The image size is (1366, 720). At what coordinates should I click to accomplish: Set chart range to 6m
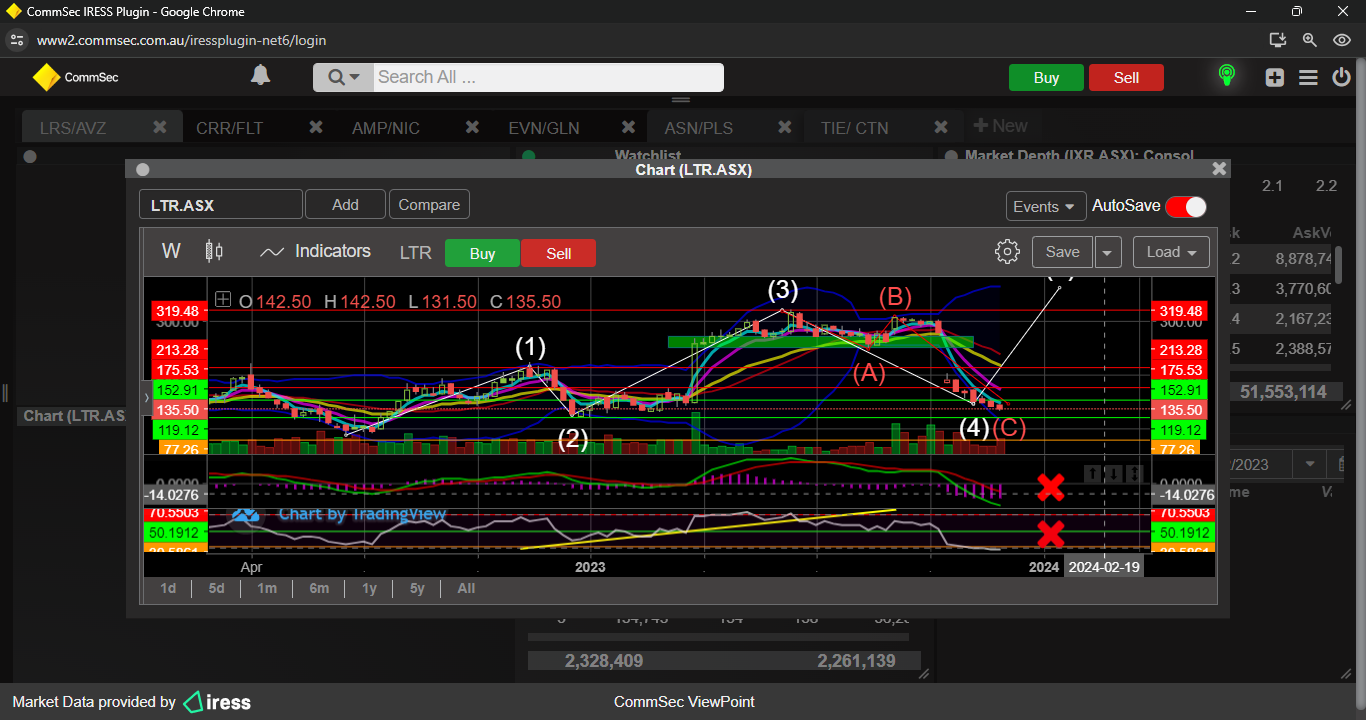(319, 588)
